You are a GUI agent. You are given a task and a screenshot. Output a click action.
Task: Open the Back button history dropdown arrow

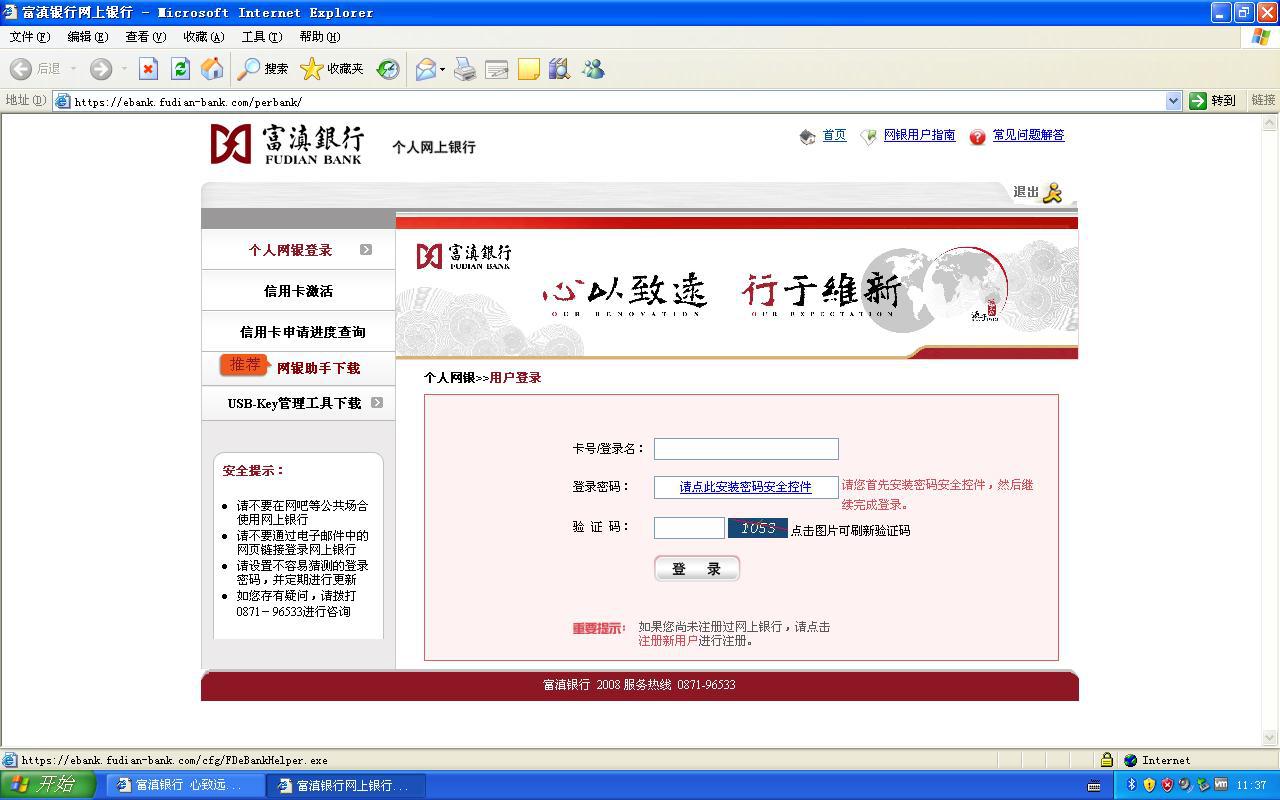coord(73,69)
